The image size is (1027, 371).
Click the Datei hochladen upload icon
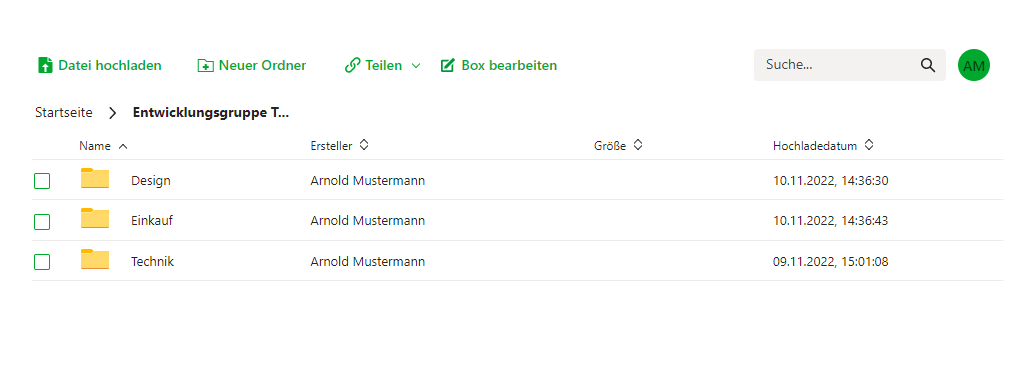point(45,66)
